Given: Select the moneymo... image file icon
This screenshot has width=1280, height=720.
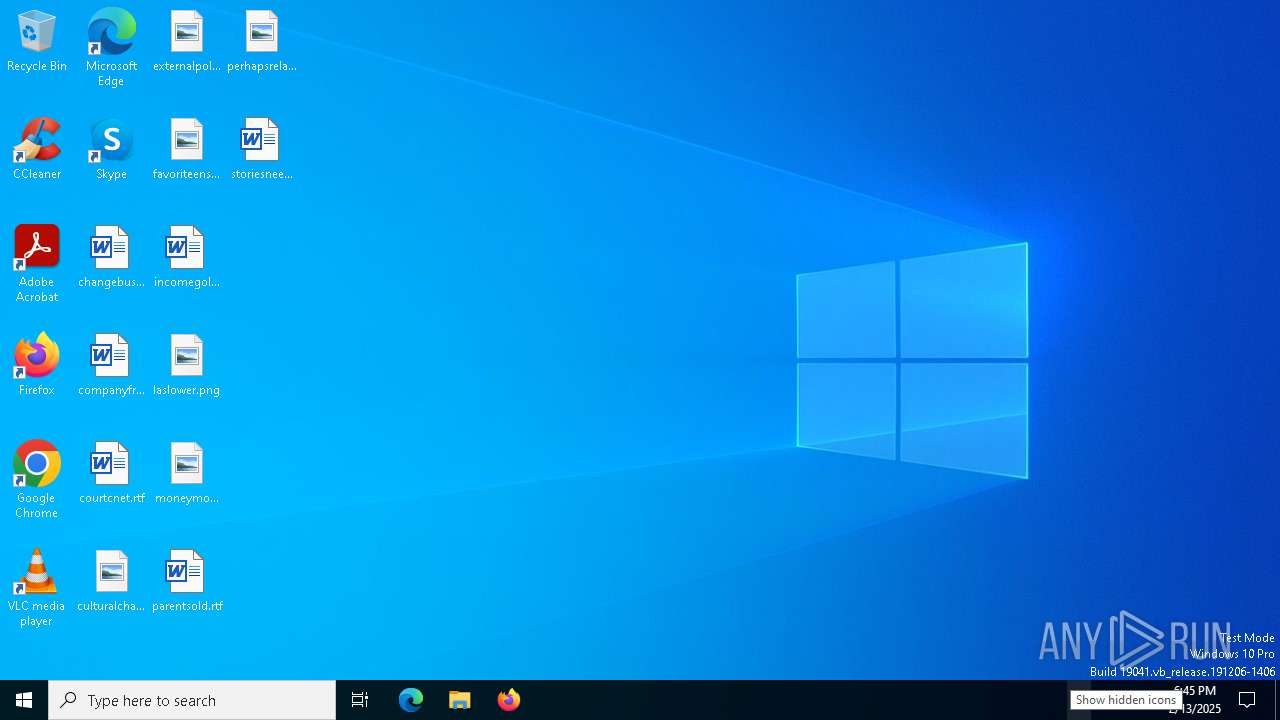Looking at the screenshot, I should point(187,474).
